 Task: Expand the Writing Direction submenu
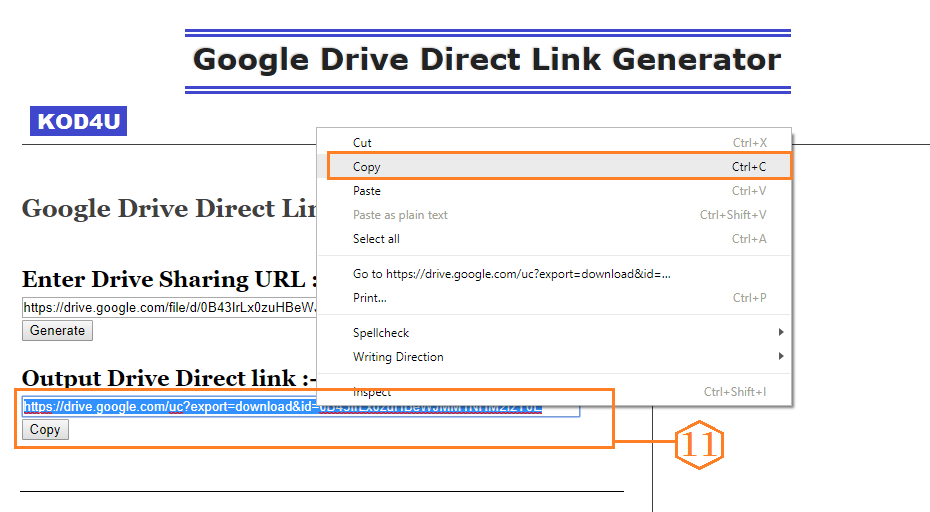pos(554,356)
